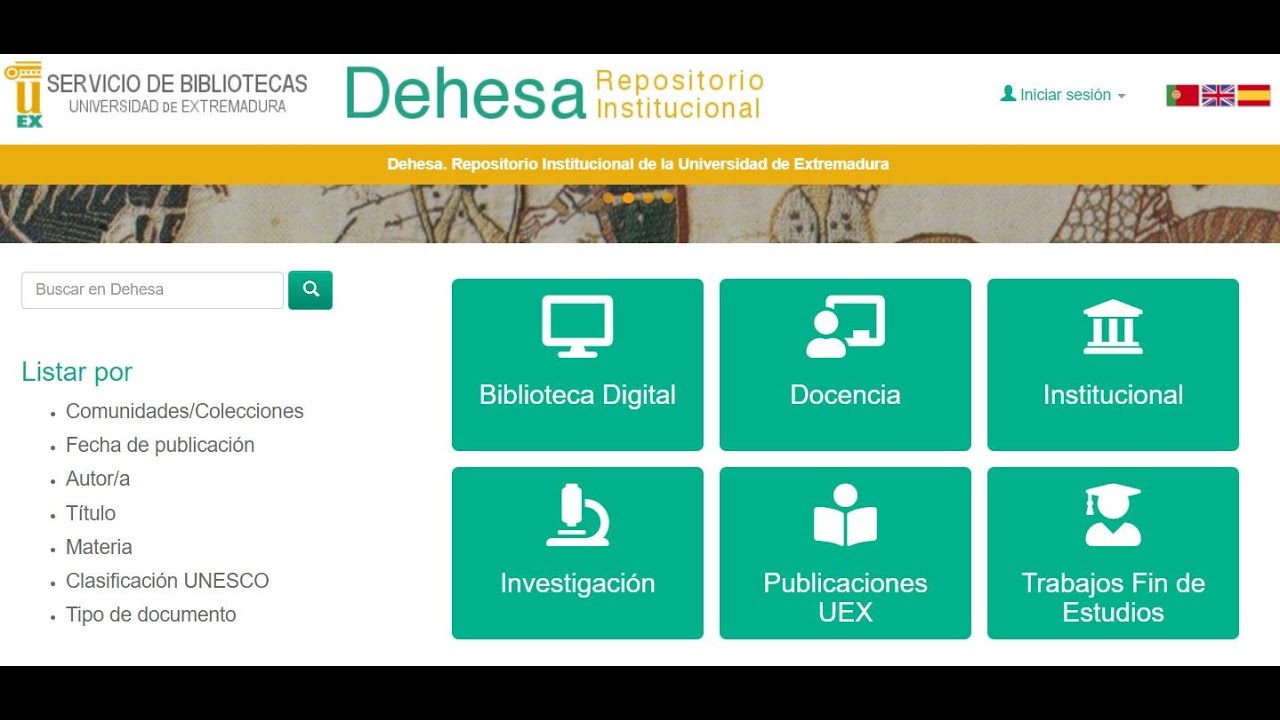
Task: Click the yellow banner title Dehesa. Repositorio Institucional
Action: pos(638,164)
